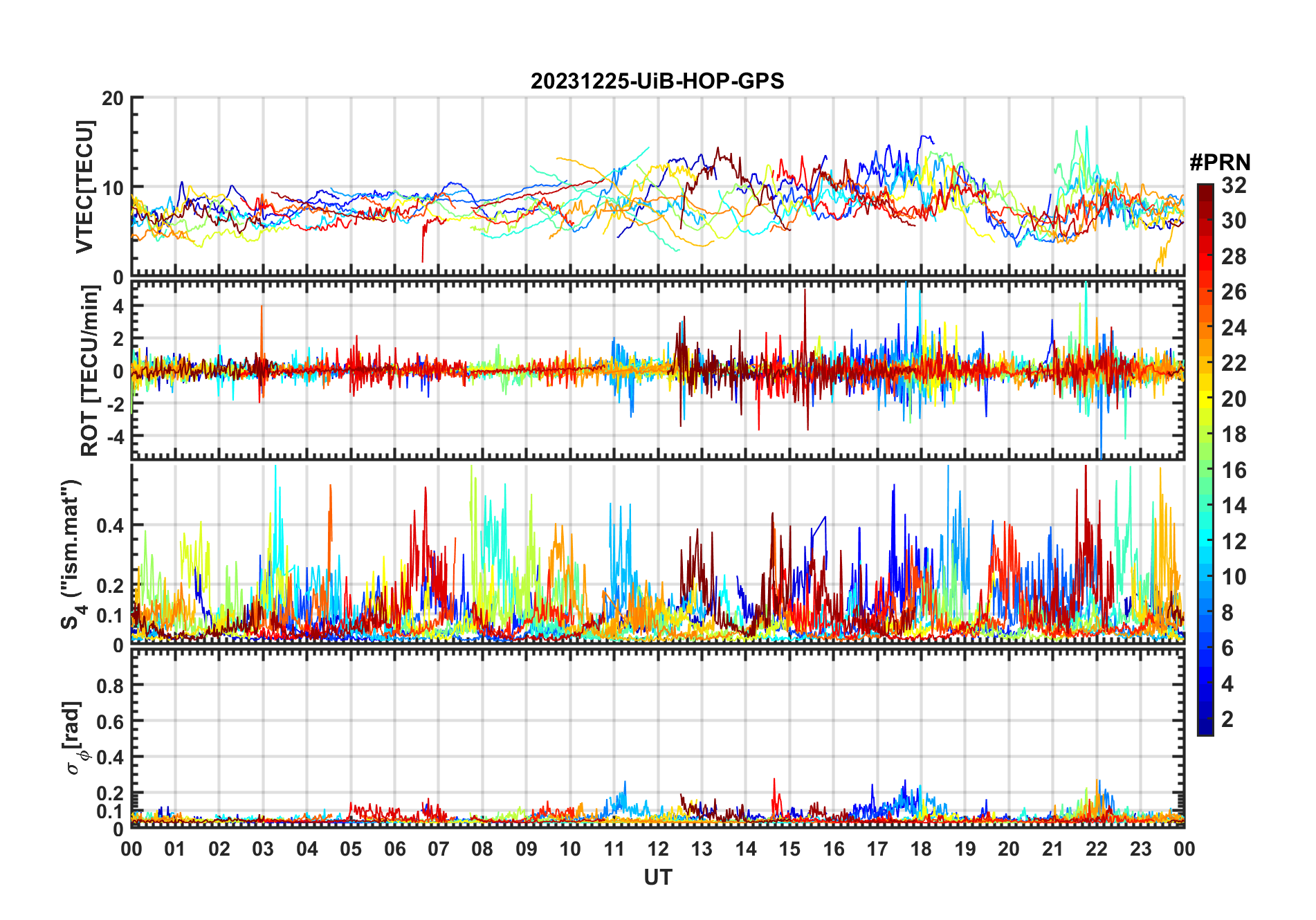Select colorbar tick label 32
The width and height of the screenshot is (1316, 920).
[x=1234, y=185]
